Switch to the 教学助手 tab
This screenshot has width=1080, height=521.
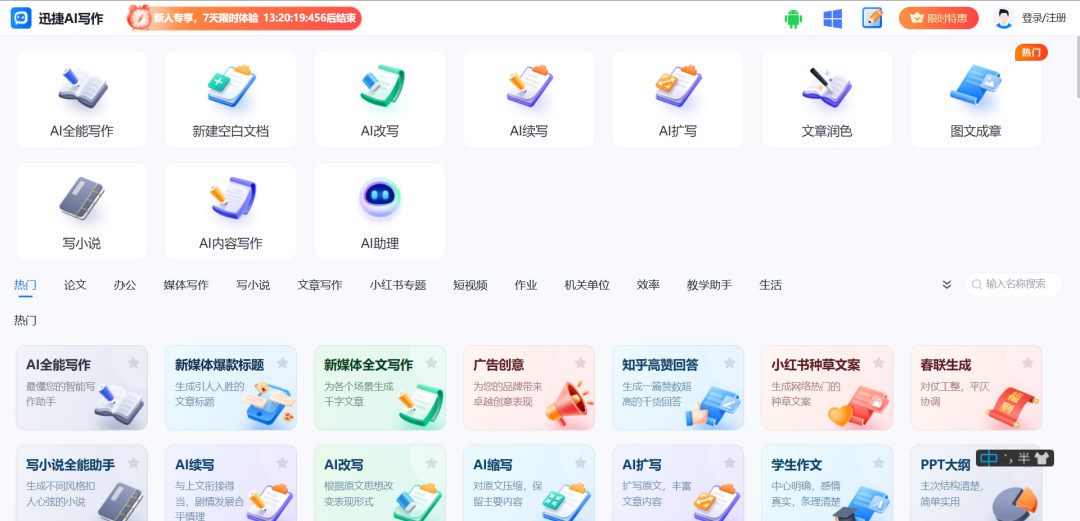pos(709,285)
